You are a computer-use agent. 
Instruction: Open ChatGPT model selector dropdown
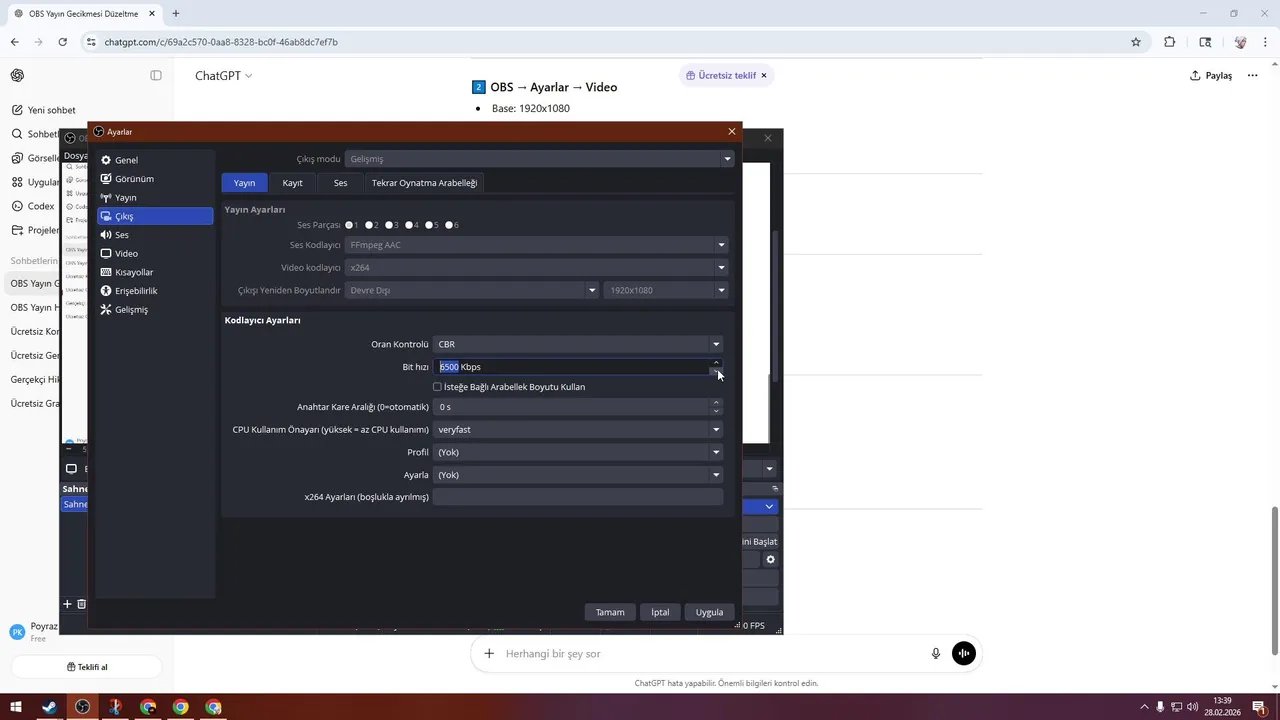pos(223,76)
